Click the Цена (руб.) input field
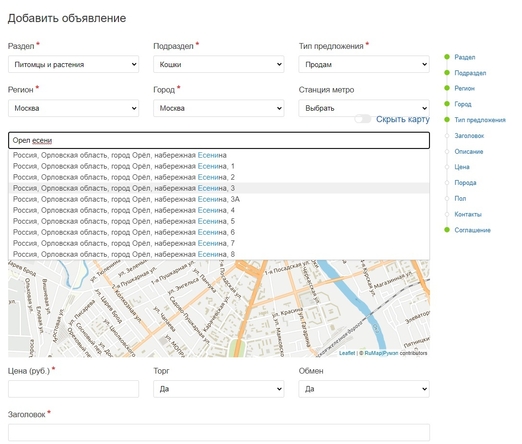Viewport: 522px width, 444px height. click(73, 389)
